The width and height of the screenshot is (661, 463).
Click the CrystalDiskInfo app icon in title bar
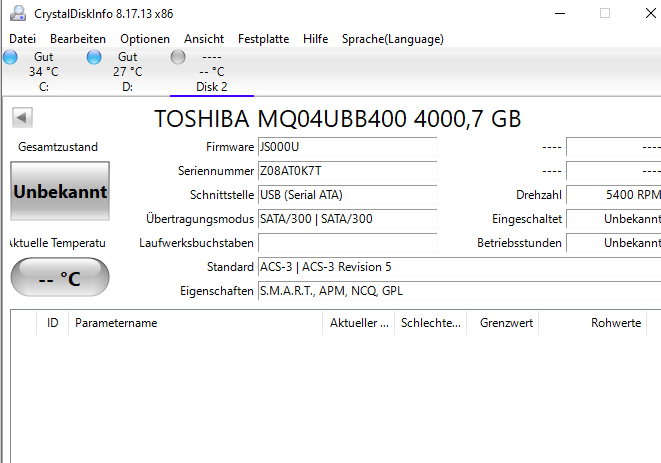coord(18,13)
